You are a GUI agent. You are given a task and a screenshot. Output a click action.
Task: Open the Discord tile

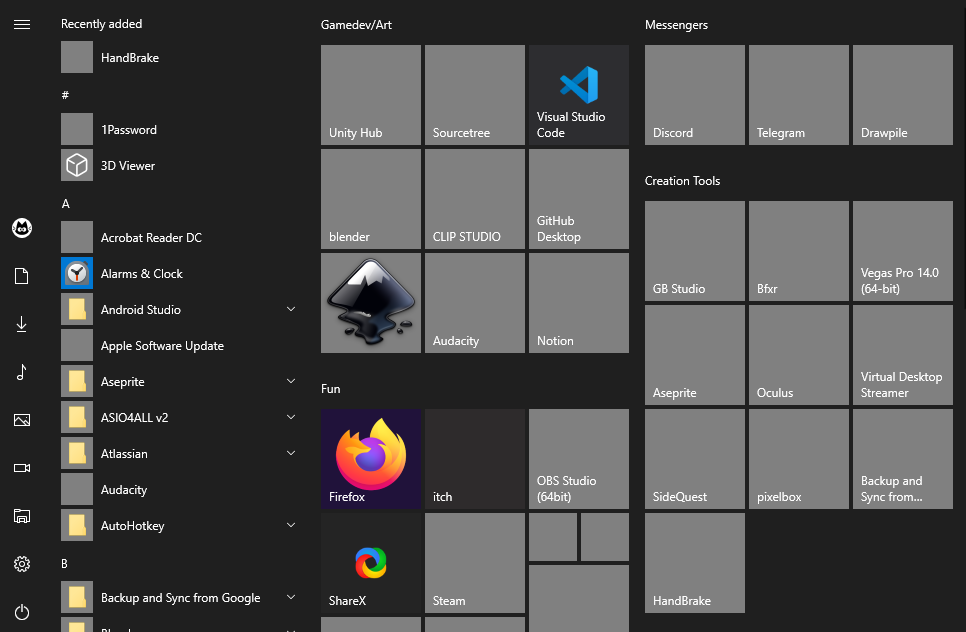(x=695, y=95)
